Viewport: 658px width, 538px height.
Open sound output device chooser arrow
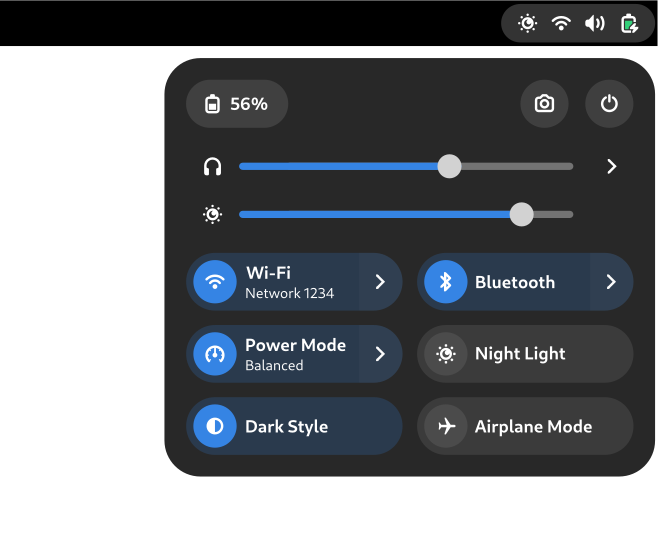tap(612, 167)
